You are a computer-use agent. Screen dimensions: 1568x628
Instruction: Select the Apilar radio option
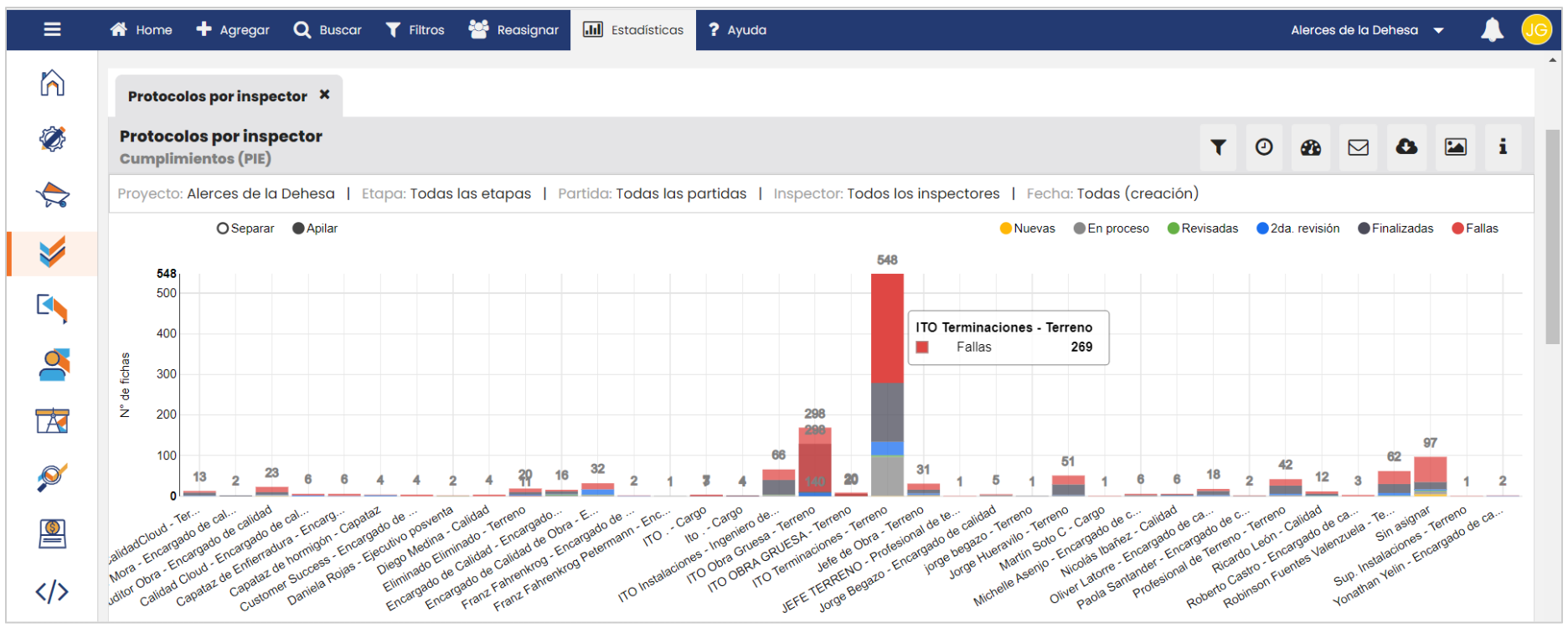[x=298, y=229]
